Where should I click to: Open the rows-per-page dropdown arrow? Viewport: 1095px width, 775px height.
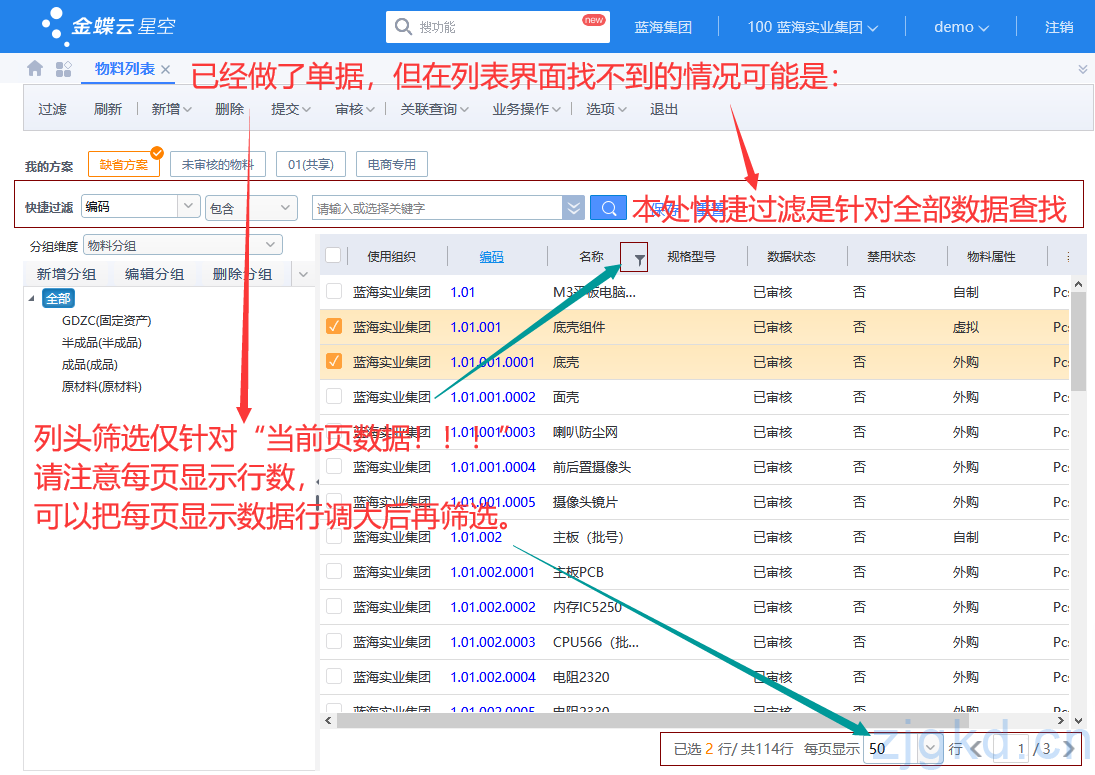click(x=929, y=748)
